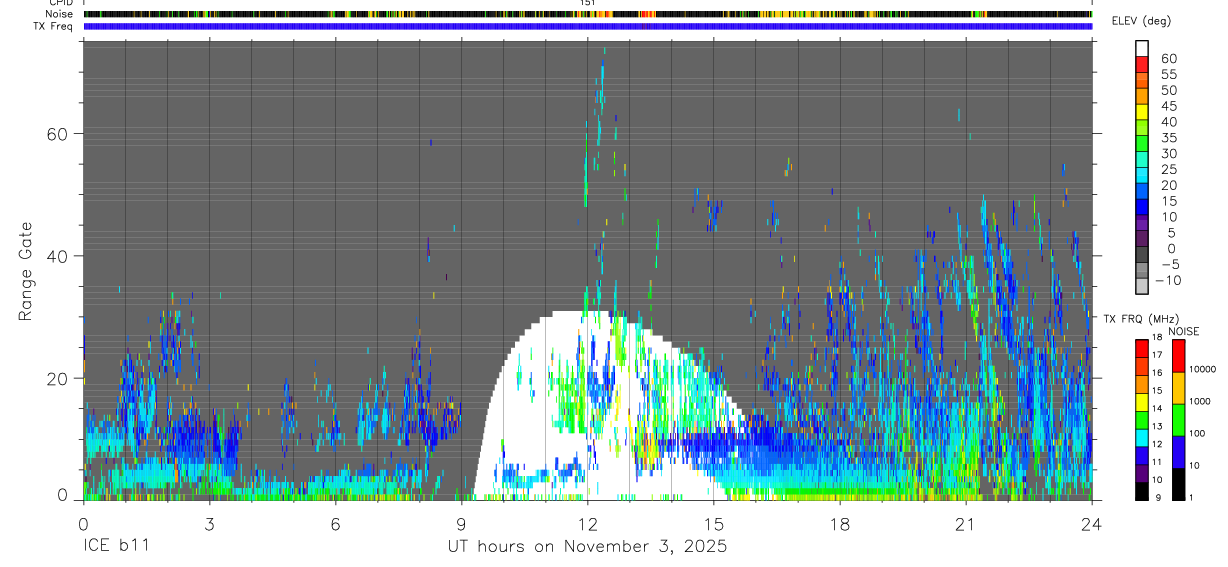Select red 17–18 MHz TX FRQ swatch
The height and width of the screenshot is (567, 1228).
(x=1142, y=349)
